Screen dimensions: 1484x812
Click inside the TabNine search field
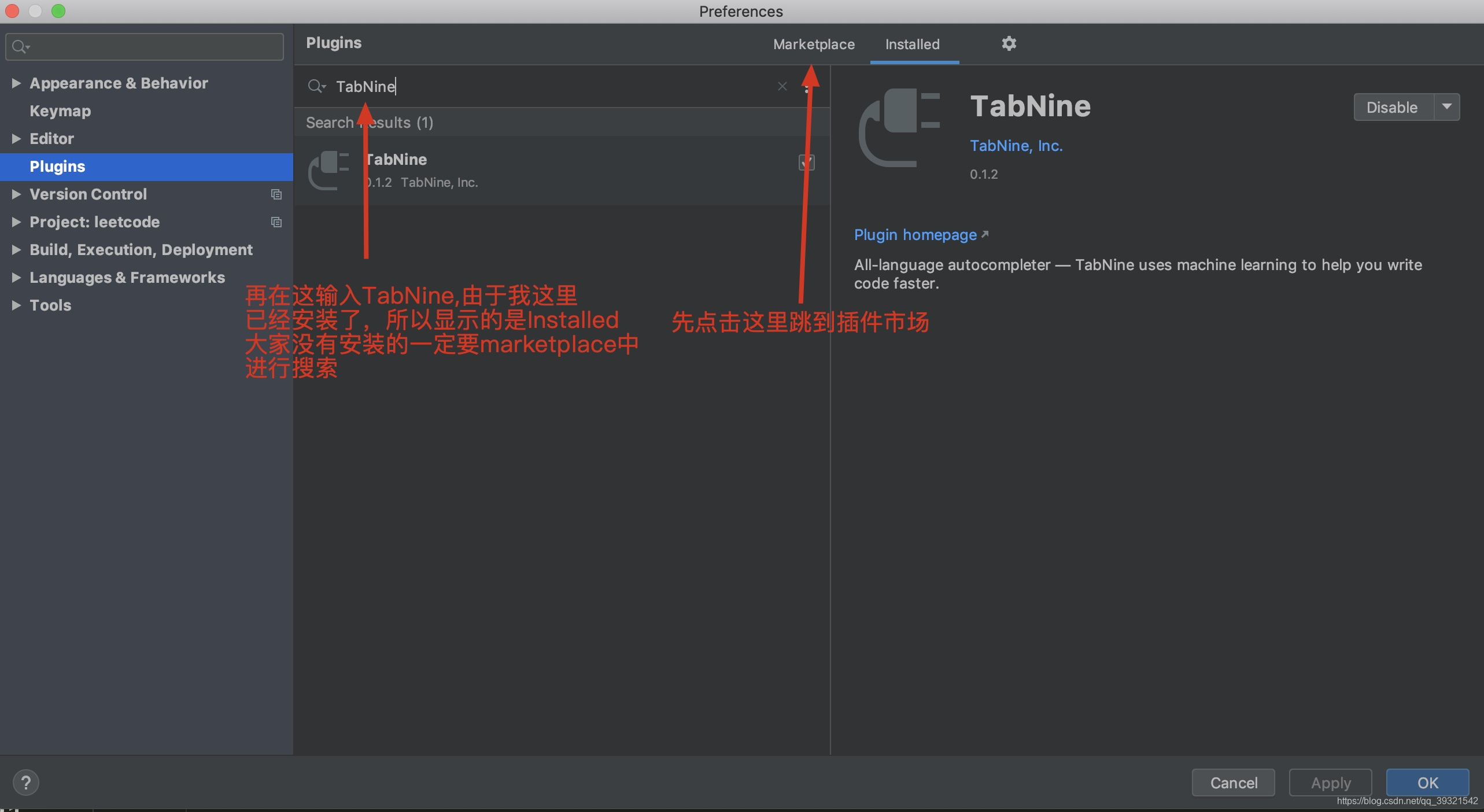(520, 86)
